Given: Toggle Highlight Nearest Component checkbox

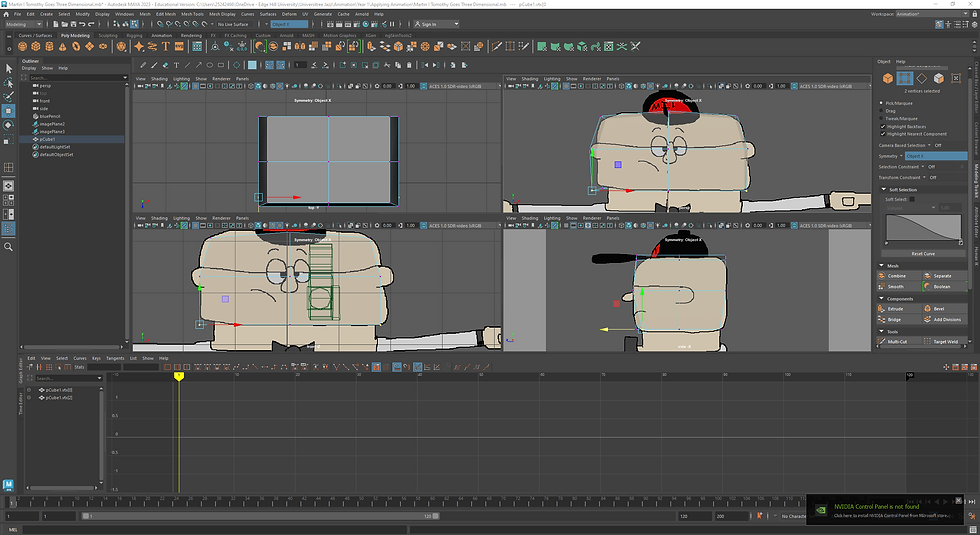Looking at the screenshot, I should (882, 134).
